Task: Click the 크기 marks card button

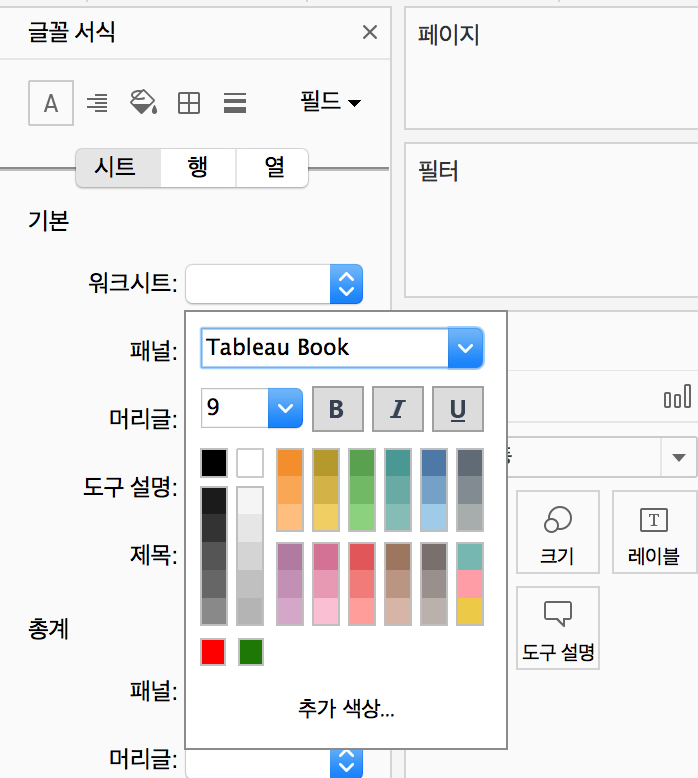Action: coord(558,532)
